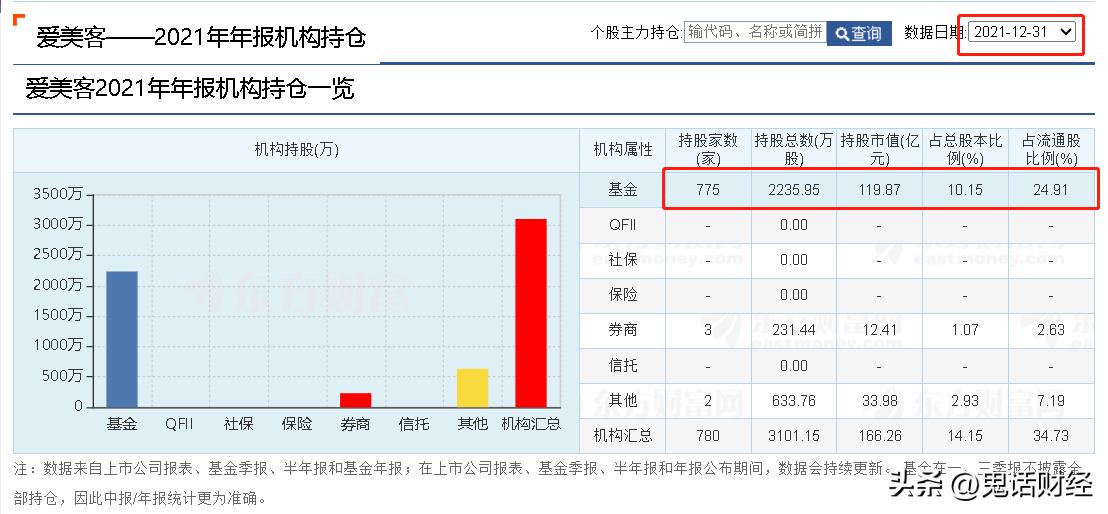Click the fund total-share ratio 10.15
Image resolution: width=1108 pixels, height=514 pixels.
(965, 189)
